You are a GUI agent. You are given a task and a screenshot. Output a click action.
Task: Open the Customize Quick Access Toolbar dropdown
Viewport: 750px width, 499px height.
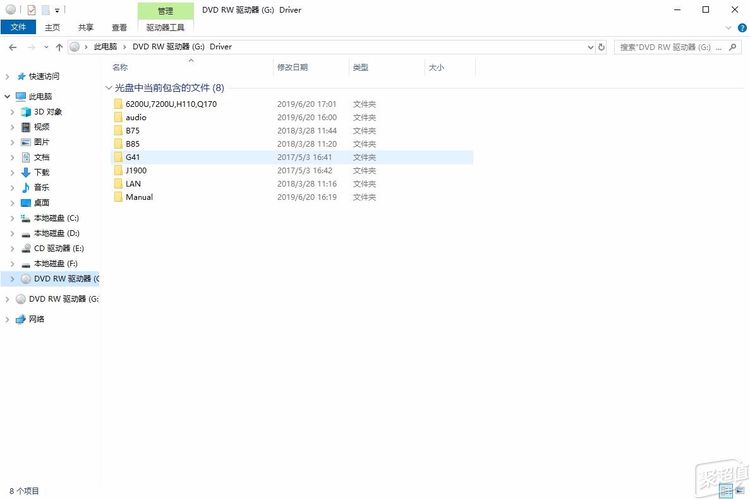[x=57, y=10]
